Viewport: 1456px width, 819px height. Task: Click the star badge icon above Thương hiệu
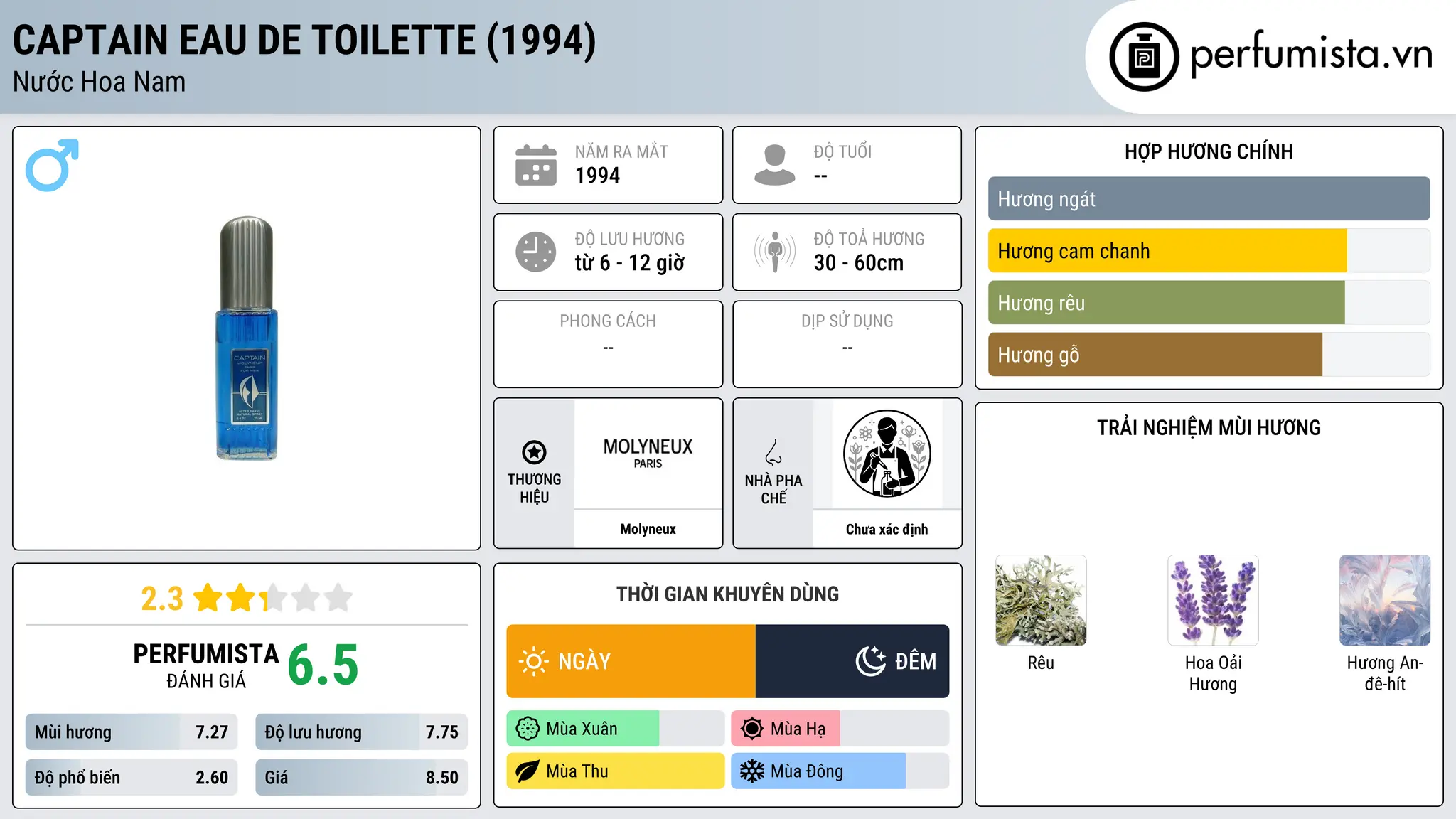[x=534, y=452]
